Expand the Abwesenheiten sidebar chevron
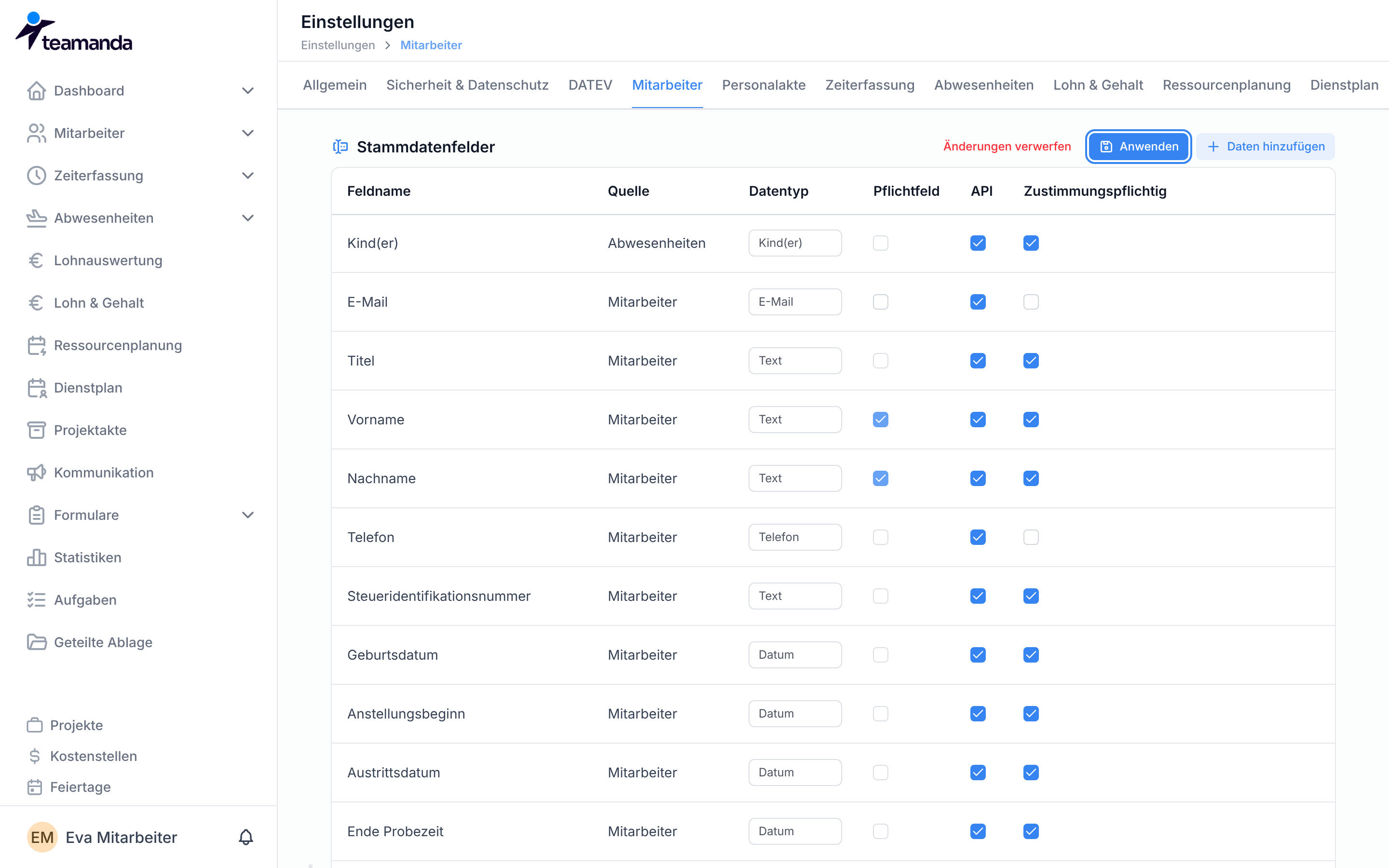Screen dimensions: 1389x868 point(248,218)
